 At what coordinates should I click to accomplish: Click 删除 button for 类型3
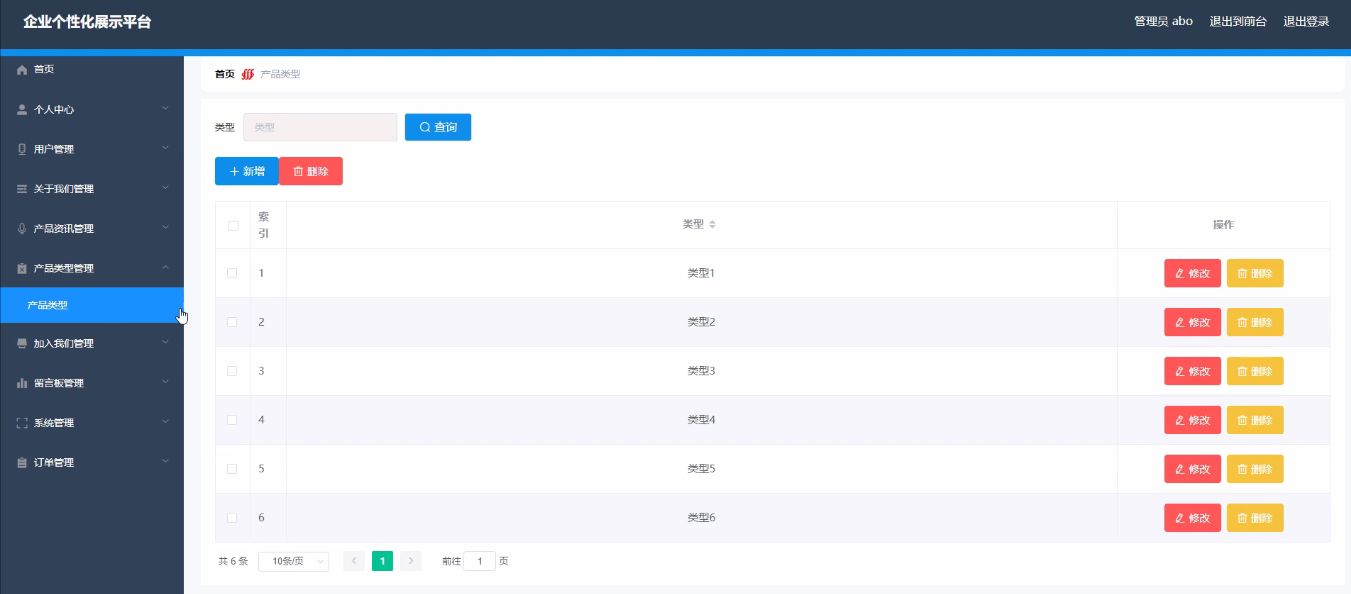pyautogui.click(x=1255, y=371)
